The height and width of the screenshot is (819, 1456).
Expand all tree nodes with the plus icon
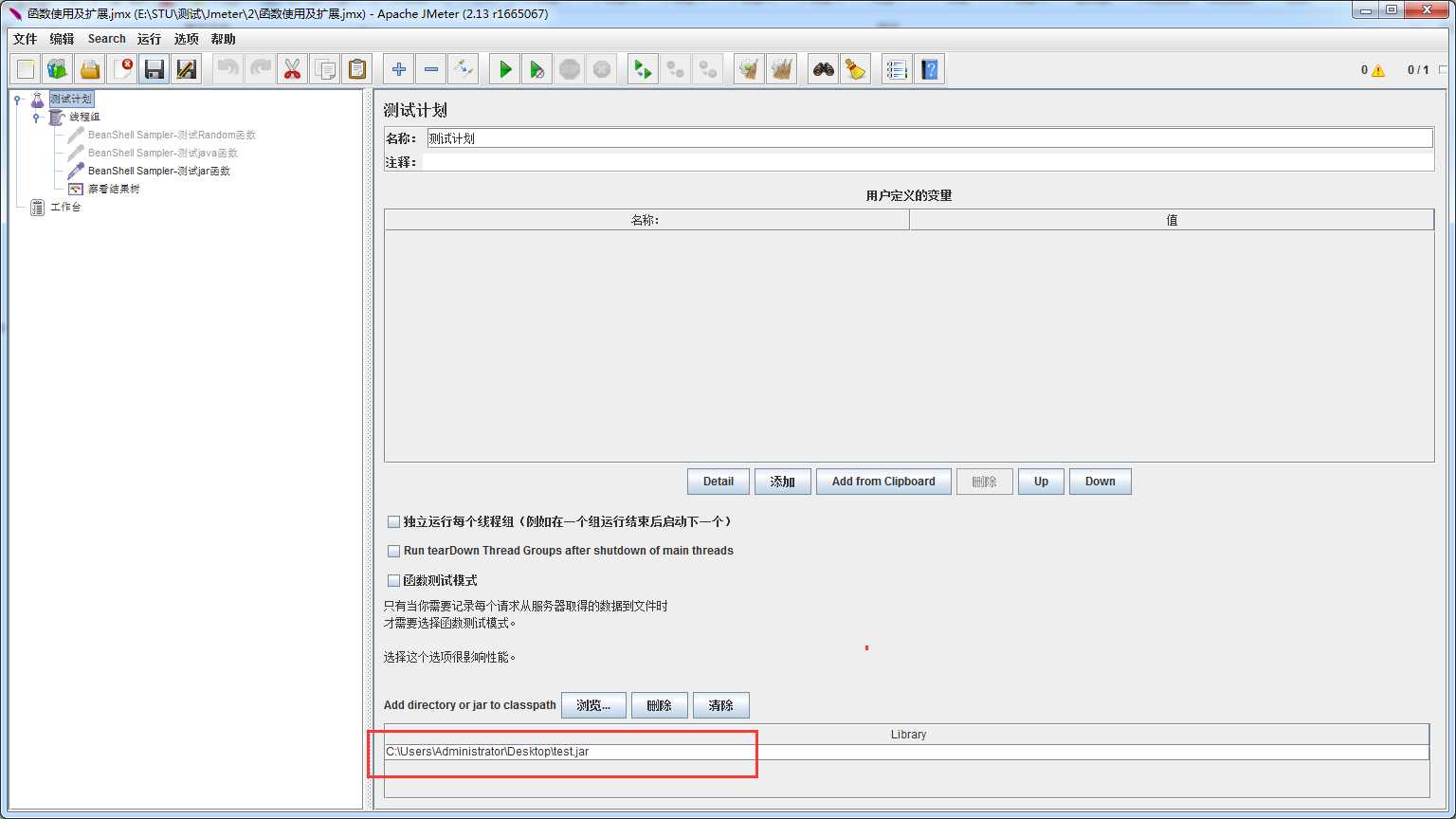pos(399,69)
